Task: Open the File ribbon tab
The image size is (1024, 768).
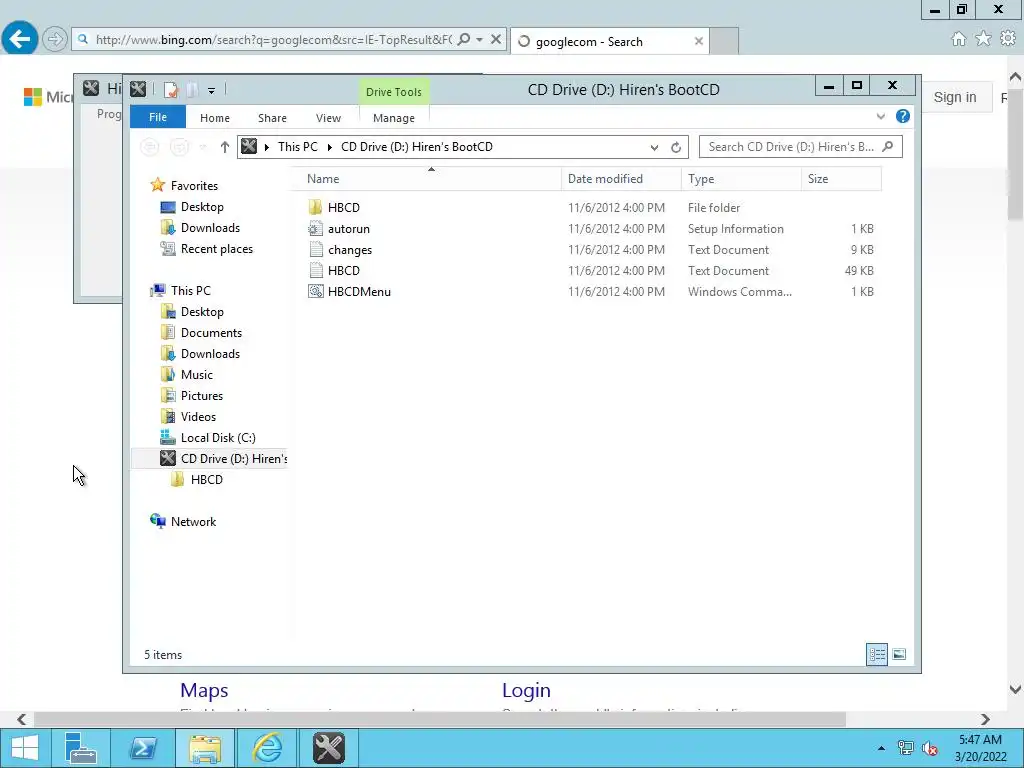Action: pyautogui.click(x=157, y=117)
